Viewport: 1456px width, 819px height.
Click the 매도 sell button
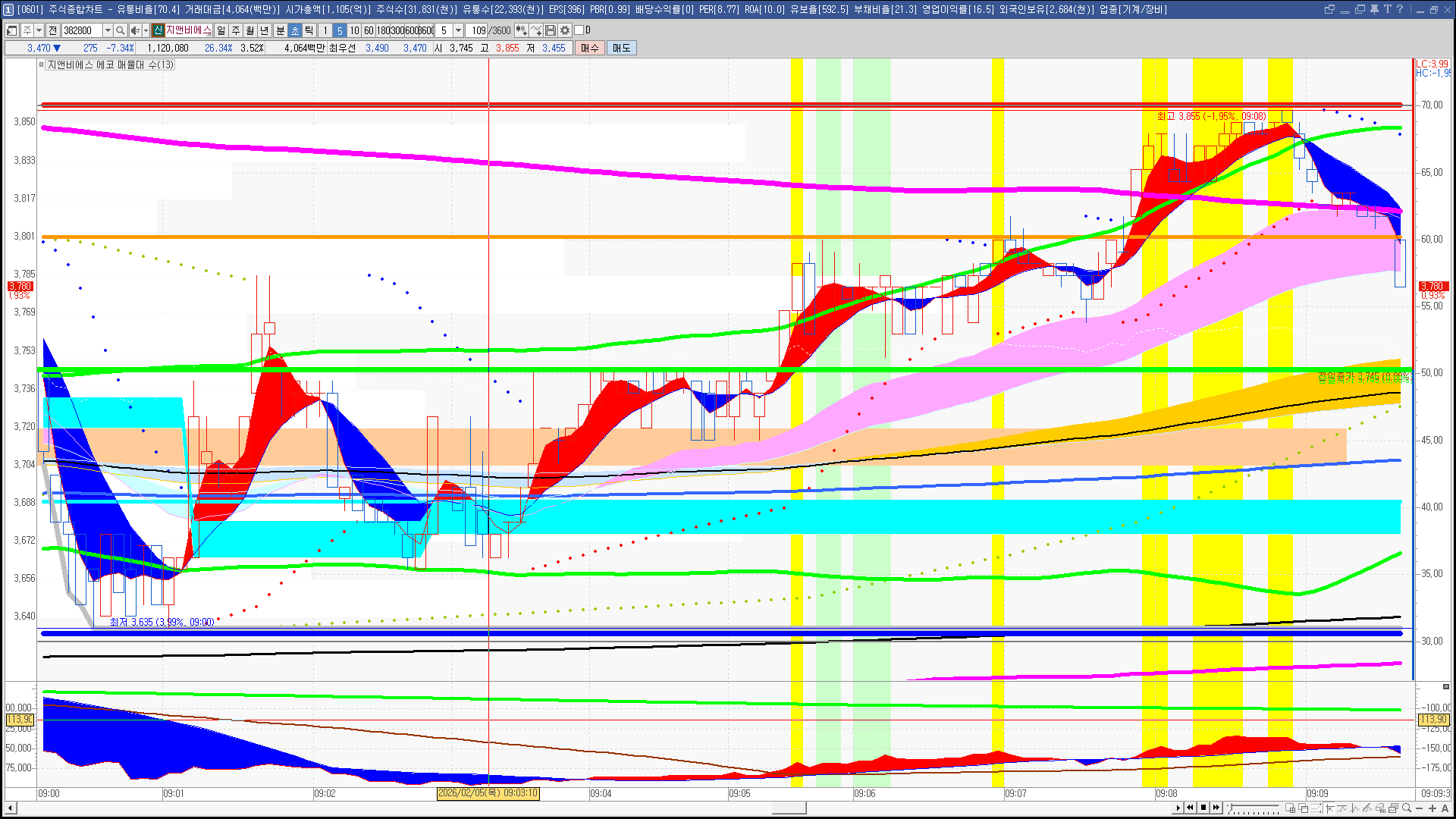pos(622,48)
